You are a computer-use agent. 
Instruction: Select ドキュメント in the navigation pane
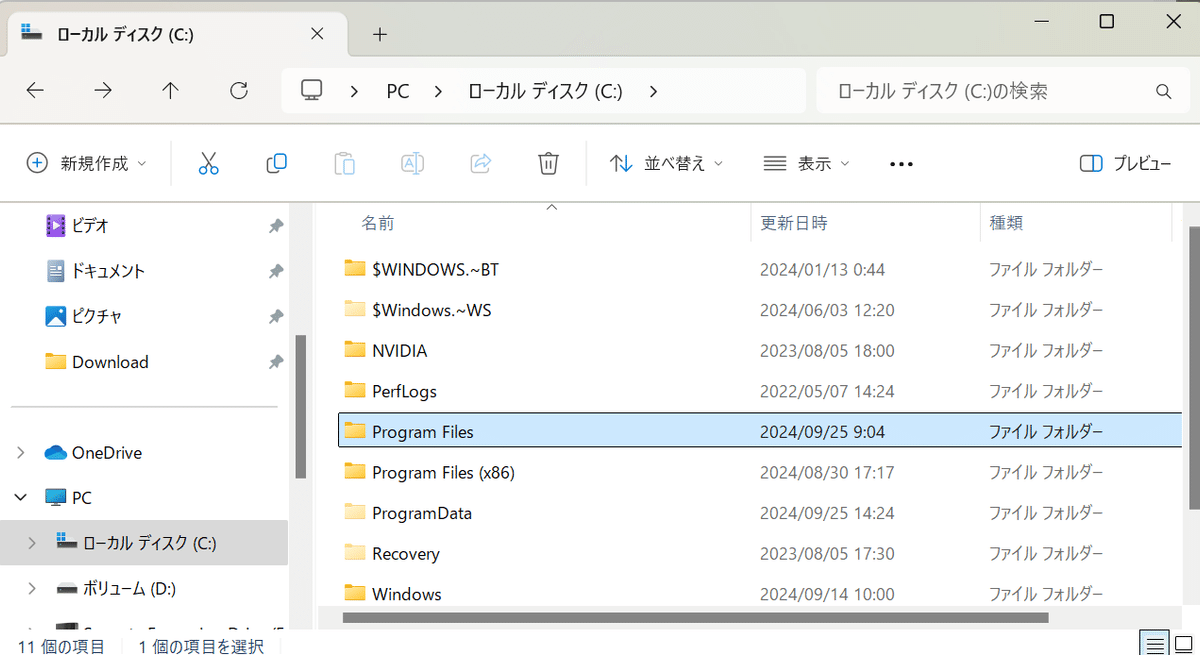[x=108, y=271]
